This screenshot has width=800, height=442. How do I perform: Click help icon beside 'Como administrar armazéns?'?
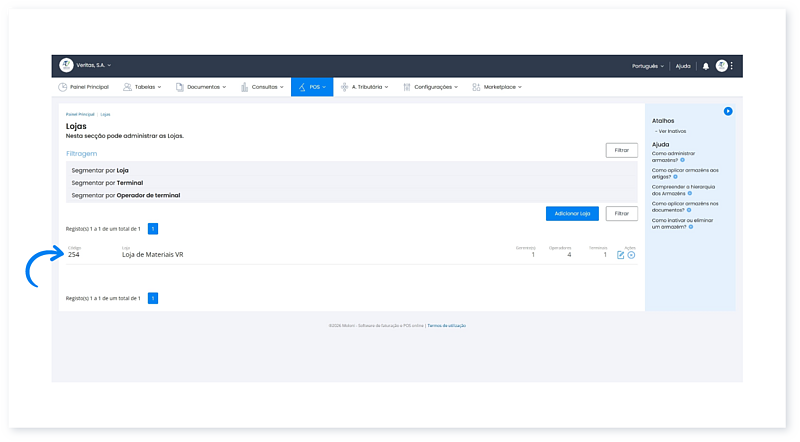pyautogui.click(x=682, y=160)
